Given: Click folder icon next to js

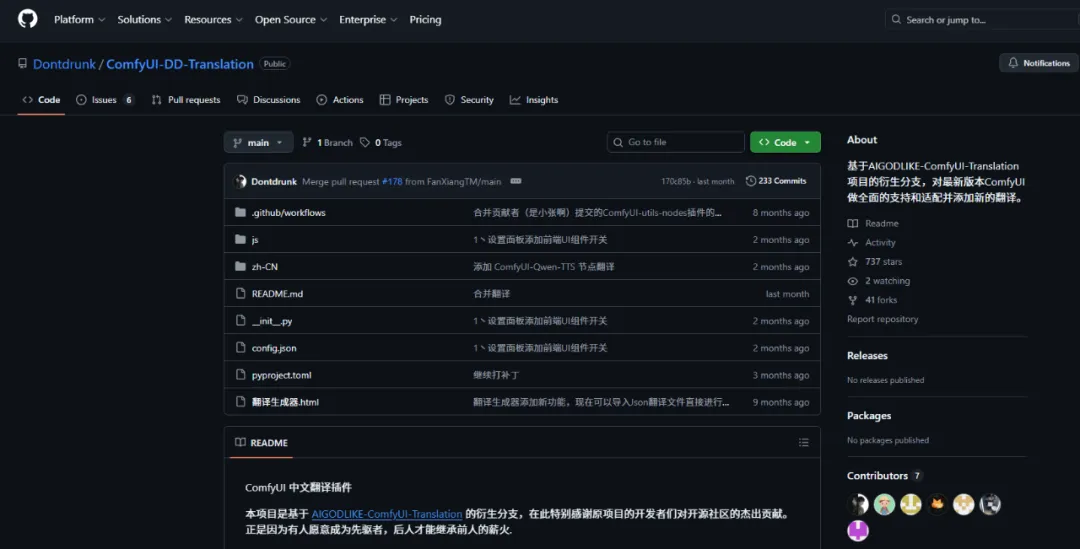Looking at the screenshot, I should 240,239.
